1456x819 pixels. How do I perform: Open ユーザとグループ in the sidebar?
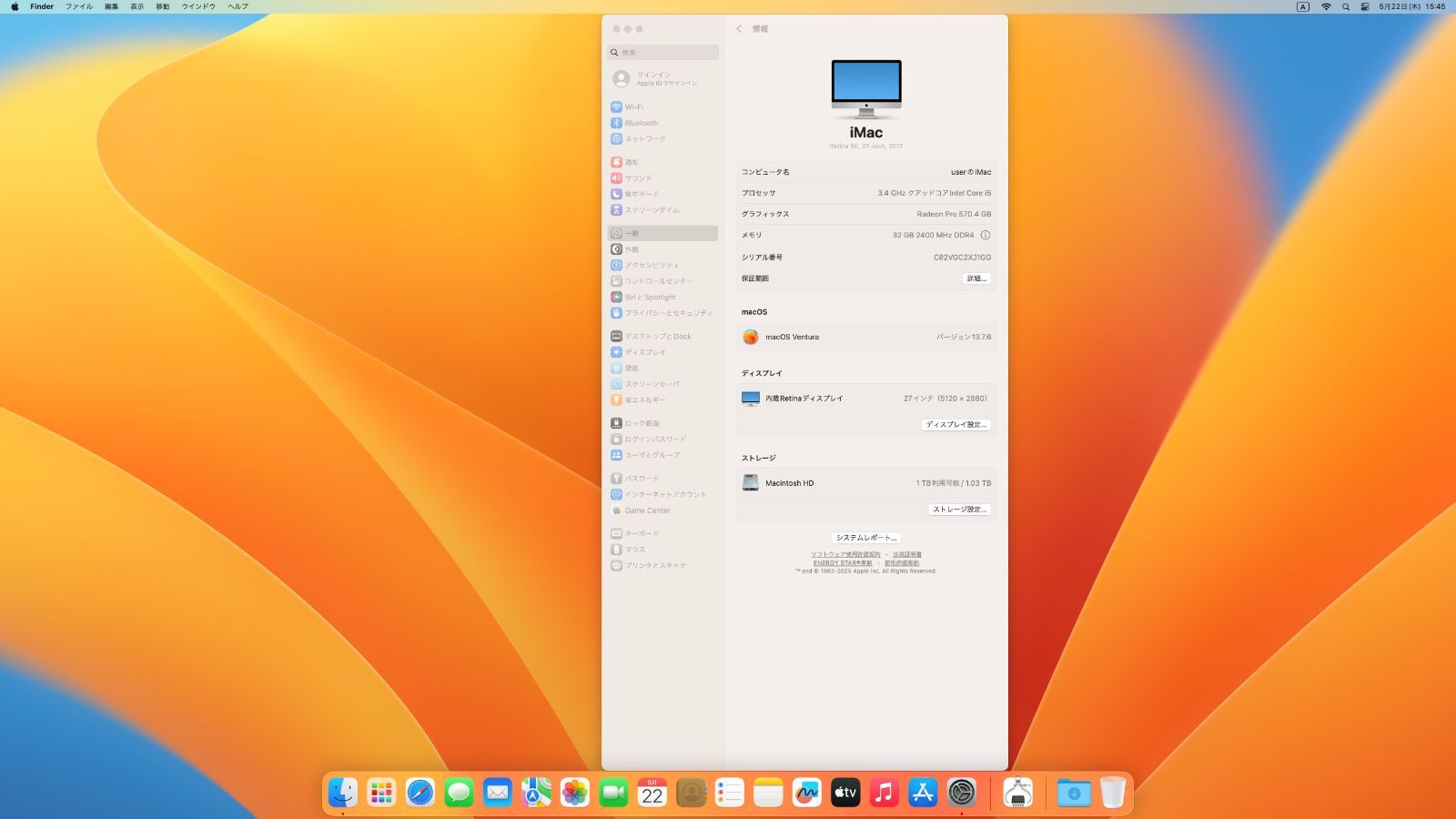pyautogui.click(x=662, y=455)
